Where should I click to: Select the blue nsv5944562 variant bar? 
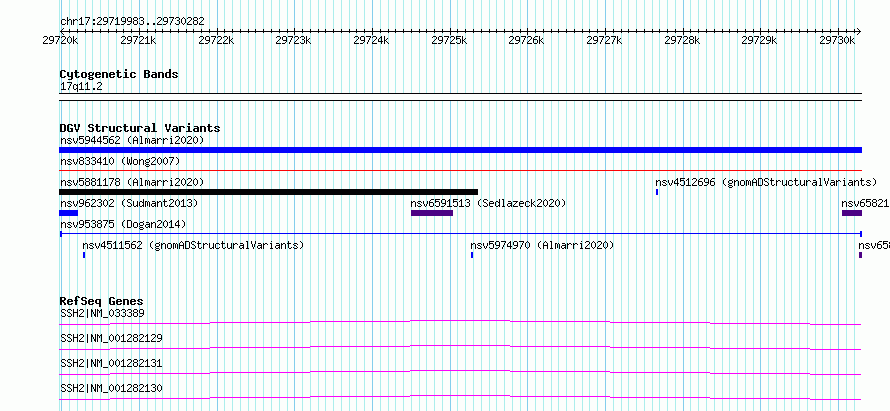(460, 150)
